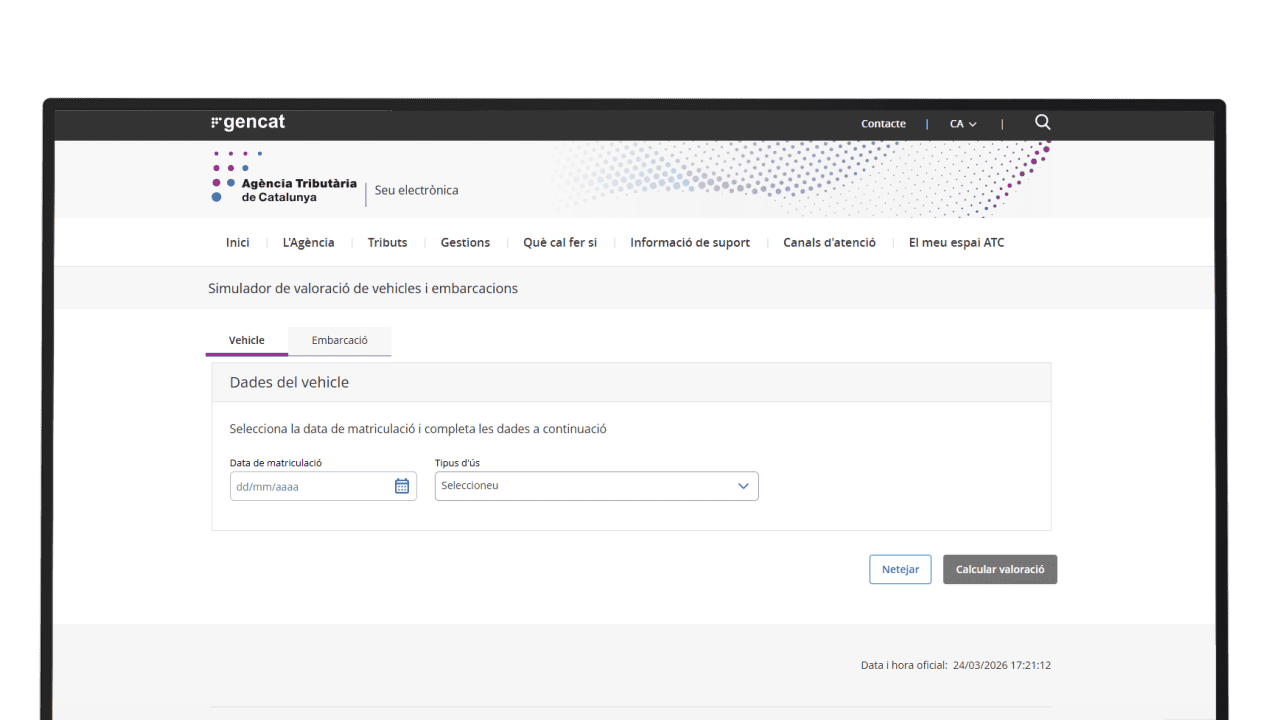Expand the Tipus d'ús dropdown
1280x720 pixels.
pos(596,486)
